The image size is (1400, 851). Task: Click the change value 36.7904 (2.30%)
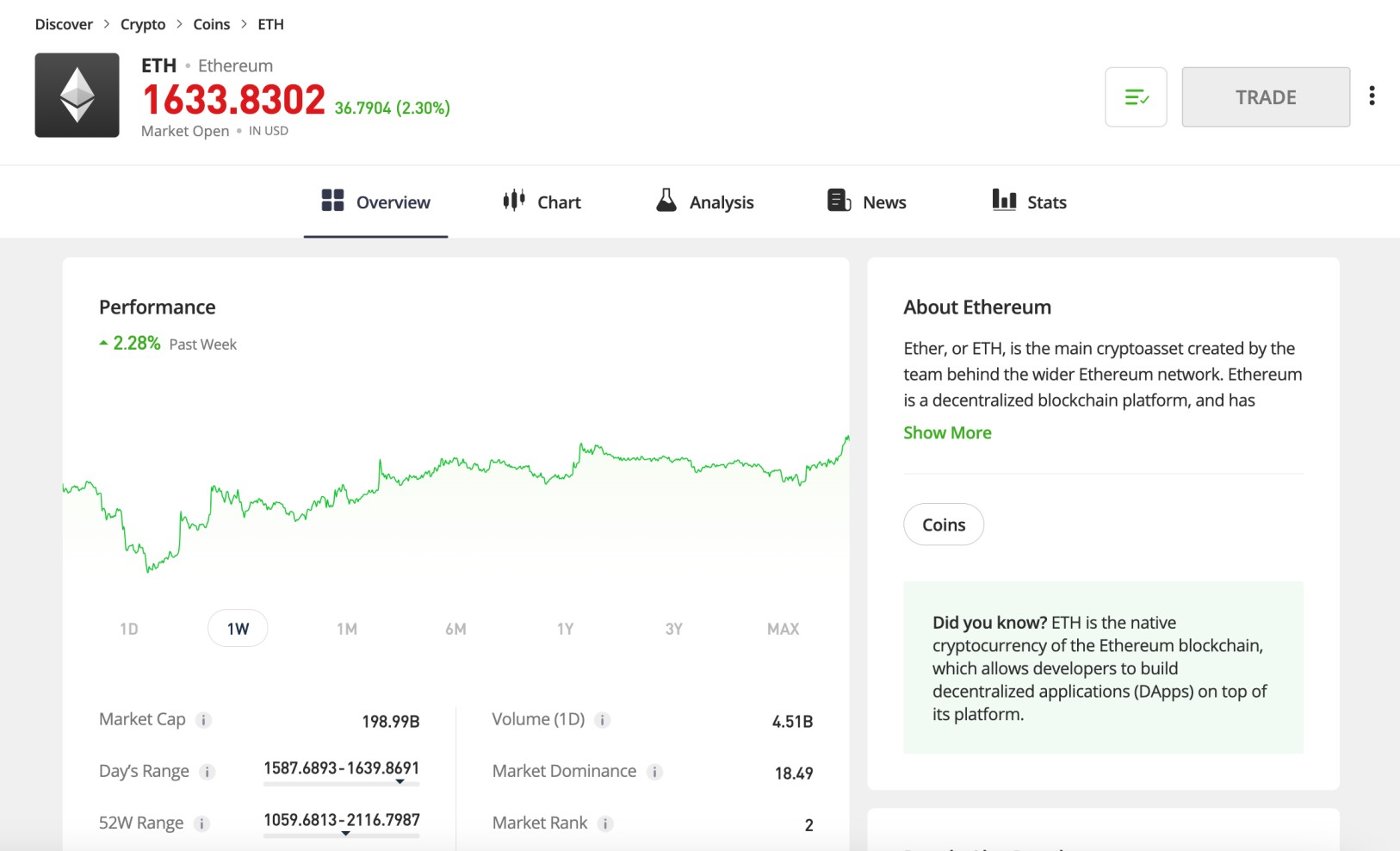coord(393,108)
